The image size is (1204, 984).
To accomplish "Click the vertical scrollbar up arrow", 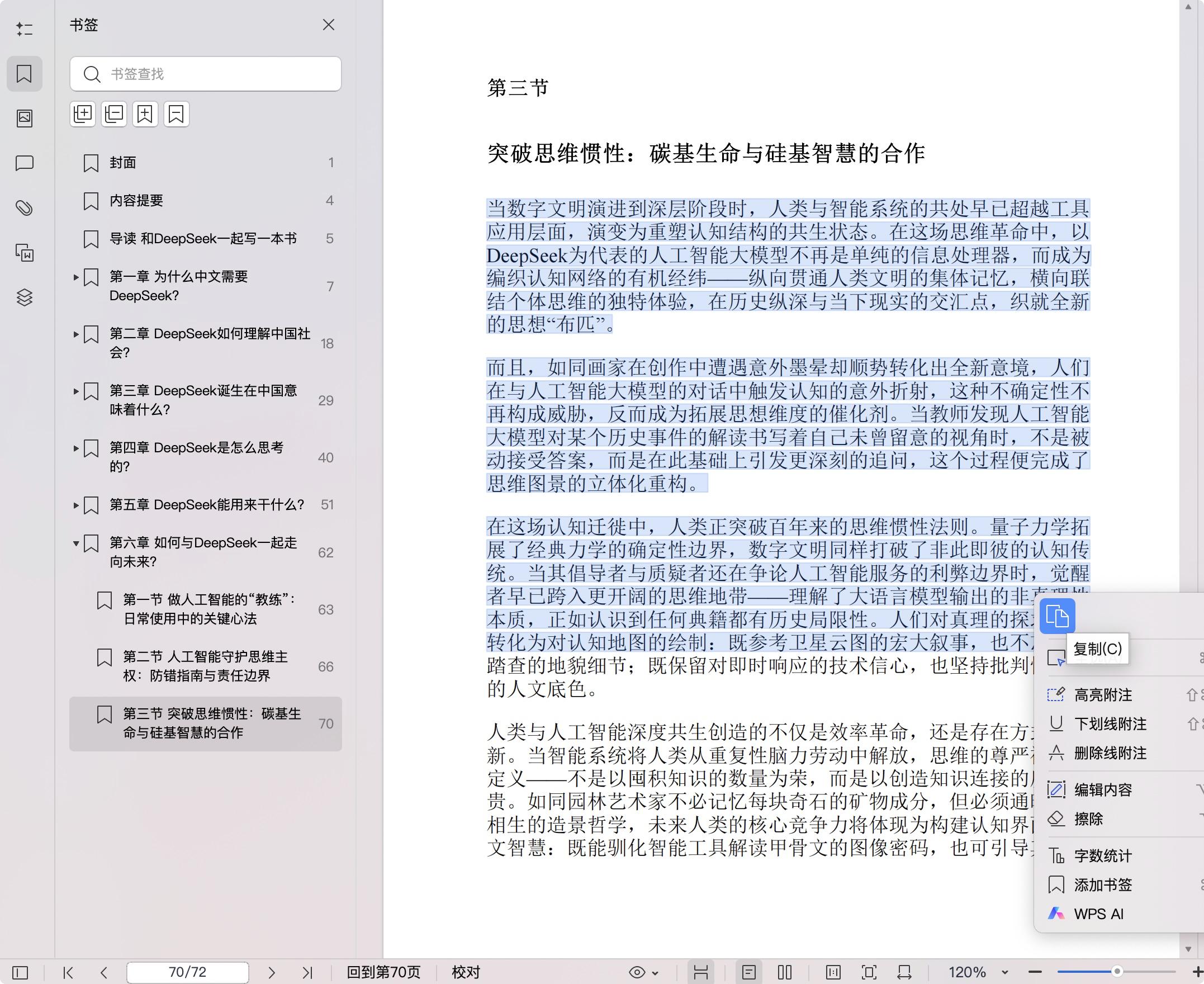I will click(1188, 7).
